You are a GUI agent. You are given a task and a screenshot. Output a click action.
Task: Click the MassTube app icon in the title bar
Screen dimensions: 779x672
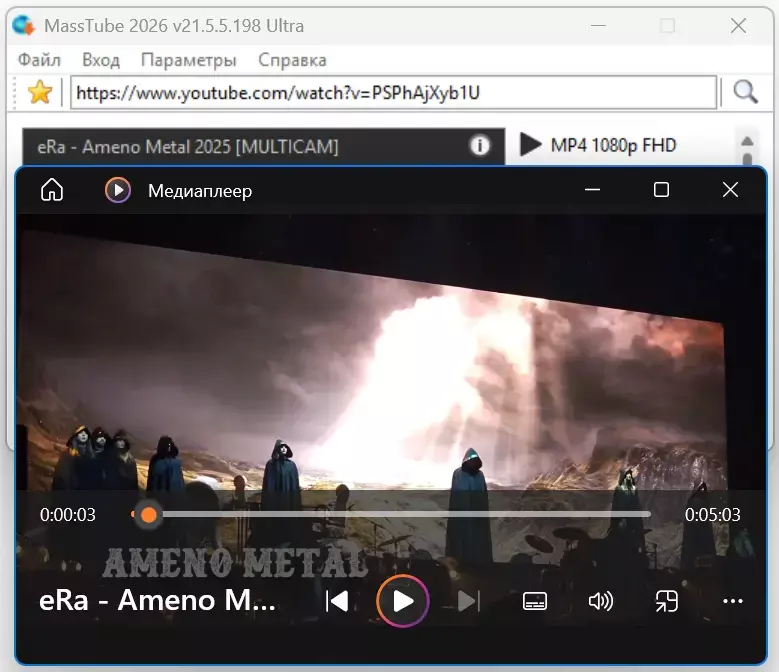pyautogui.click(x=23, y=25)
